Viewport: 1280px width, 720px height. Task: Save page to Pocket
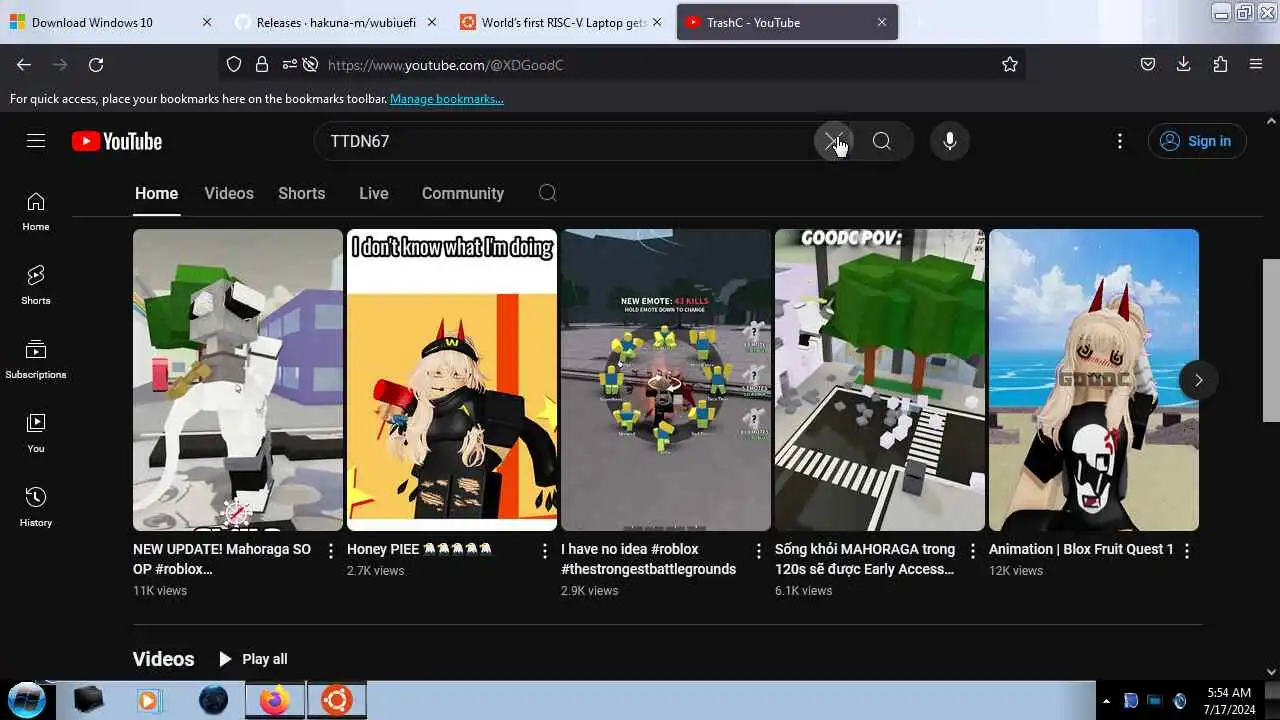click(1148, 64)
